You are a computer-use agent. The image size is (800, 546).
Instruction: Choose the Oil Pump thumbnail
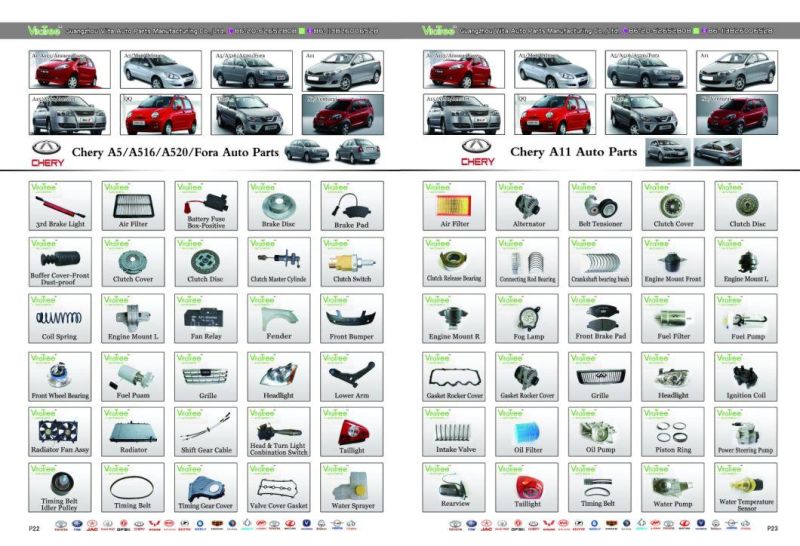coord(600,432)
